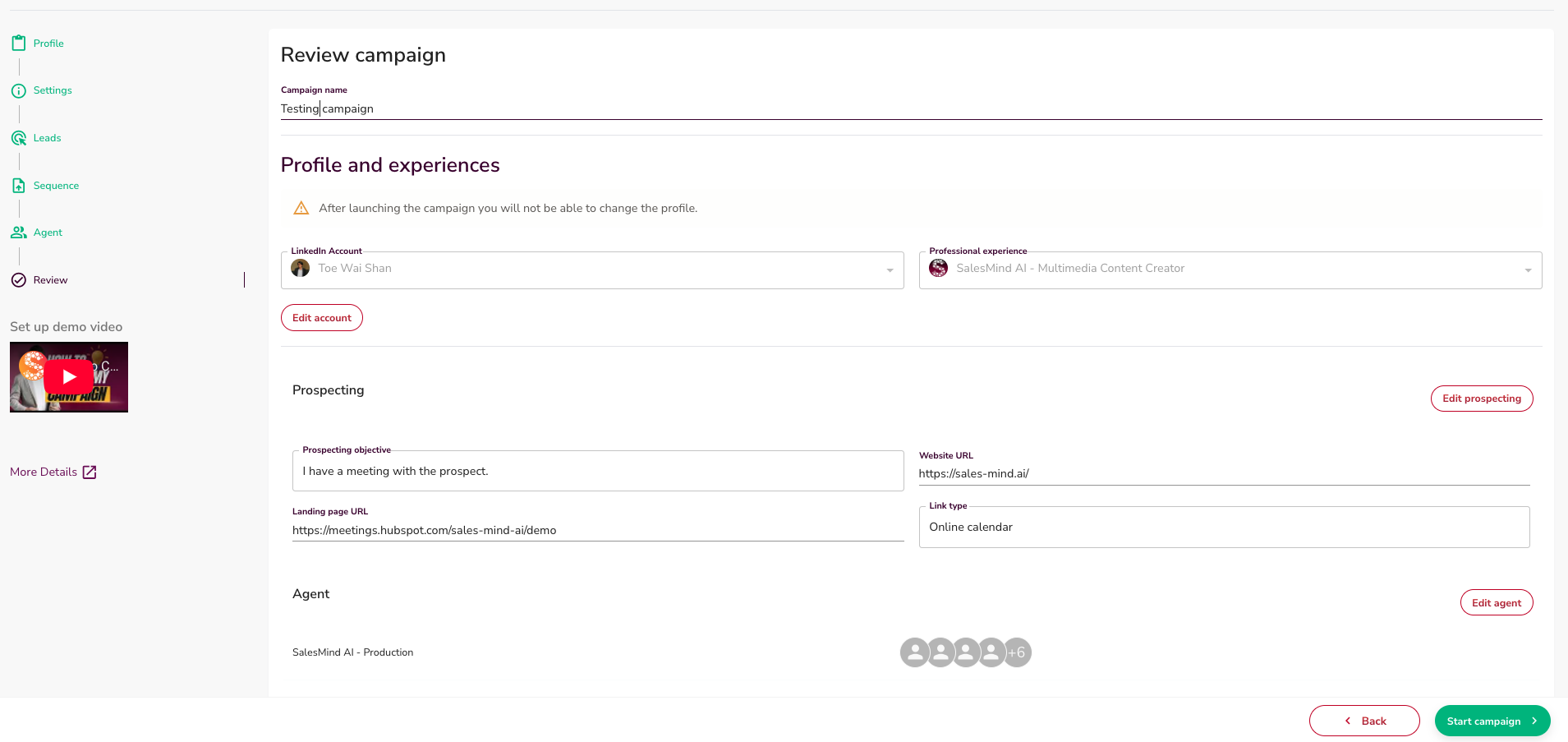The image size is (1568, 742).
Task: Play the demo video thumbnail
Action: (x=69, y=377)
